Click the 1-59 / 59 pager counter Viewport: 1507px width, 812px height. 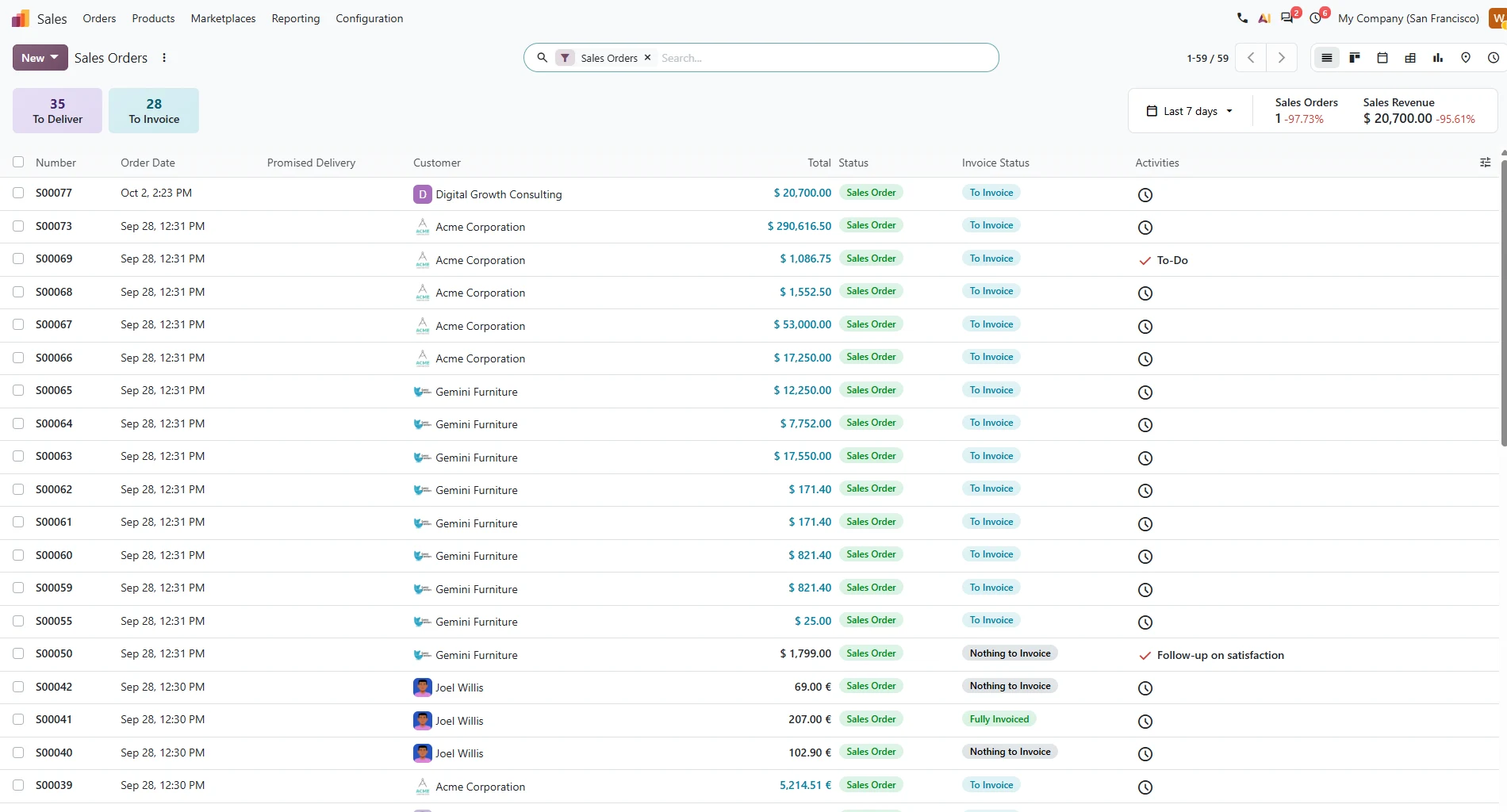(x=1207, y=58)
